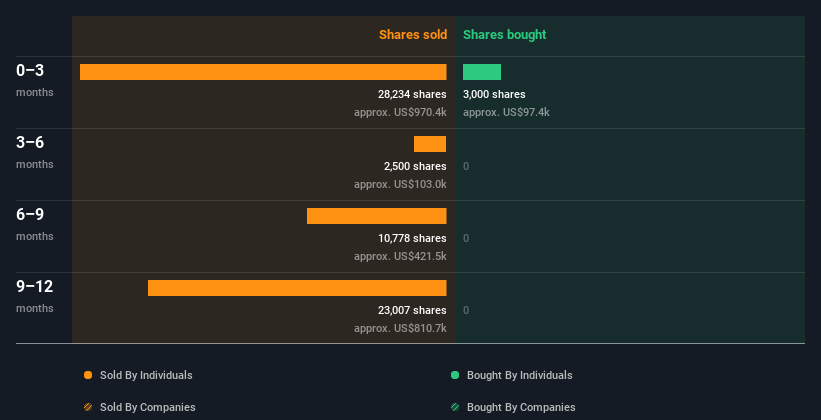Click the zero bought value in 9–12 months row

click(466, 311)
